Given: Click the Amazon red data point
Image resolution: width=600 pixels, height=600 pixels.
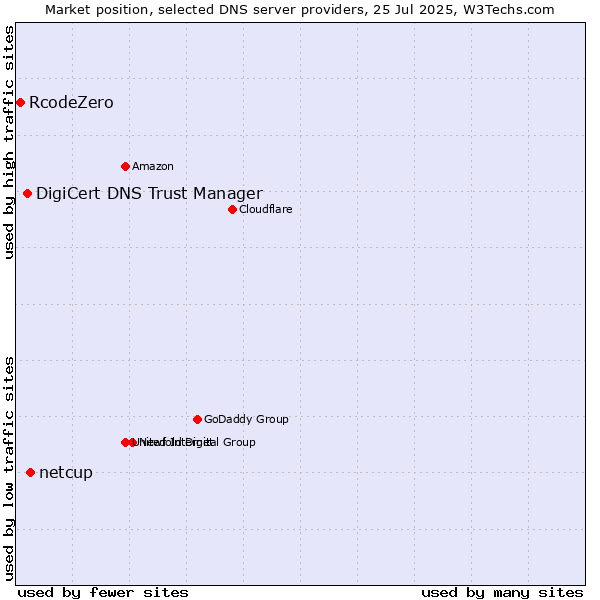Looking at the screenshot, I should tap(126, 166).
